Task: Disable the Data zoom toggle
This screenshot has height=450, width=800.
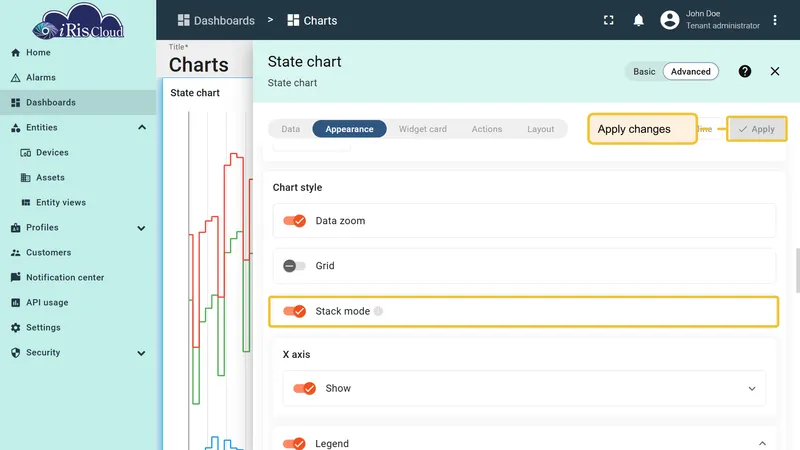Action: click(x=294, y=221)
